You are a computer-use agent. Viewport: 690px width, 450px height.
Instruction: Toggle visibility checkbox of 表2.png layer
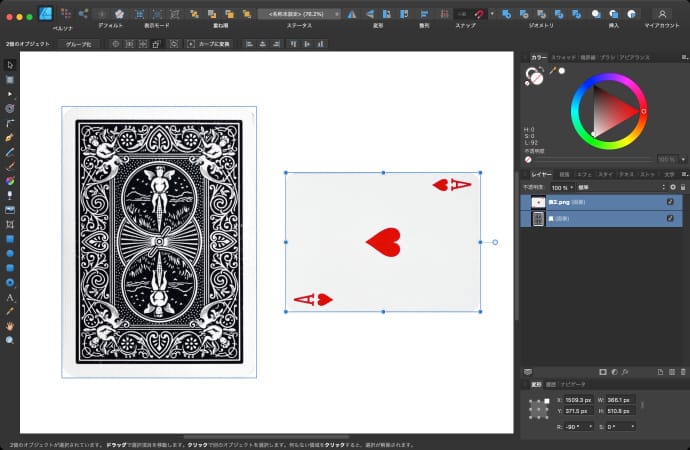[x=670, y=202]
